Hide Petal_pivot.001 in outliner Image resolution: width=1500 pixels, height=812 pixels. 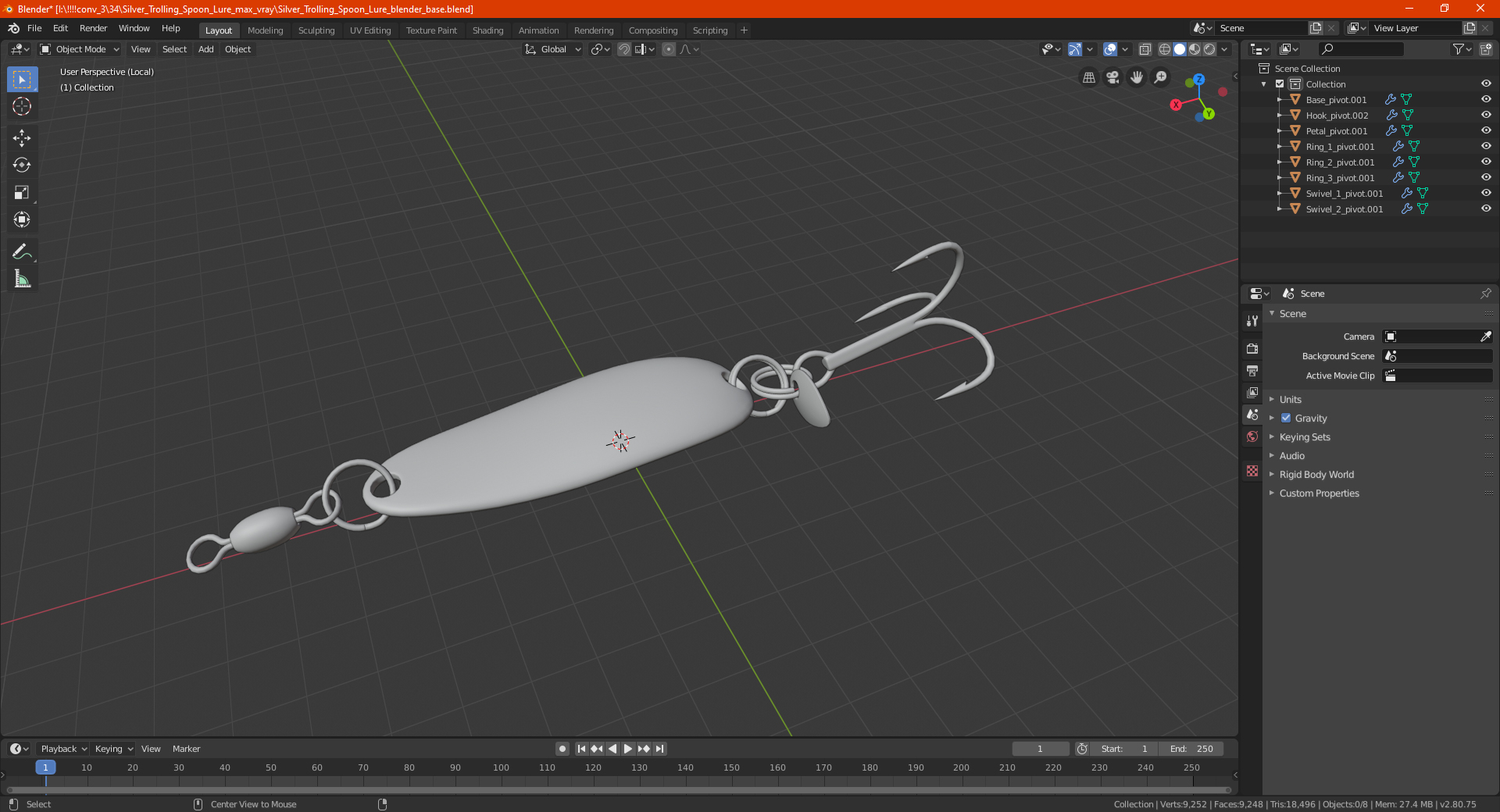pyautogui.click(x=1486, y=130)
